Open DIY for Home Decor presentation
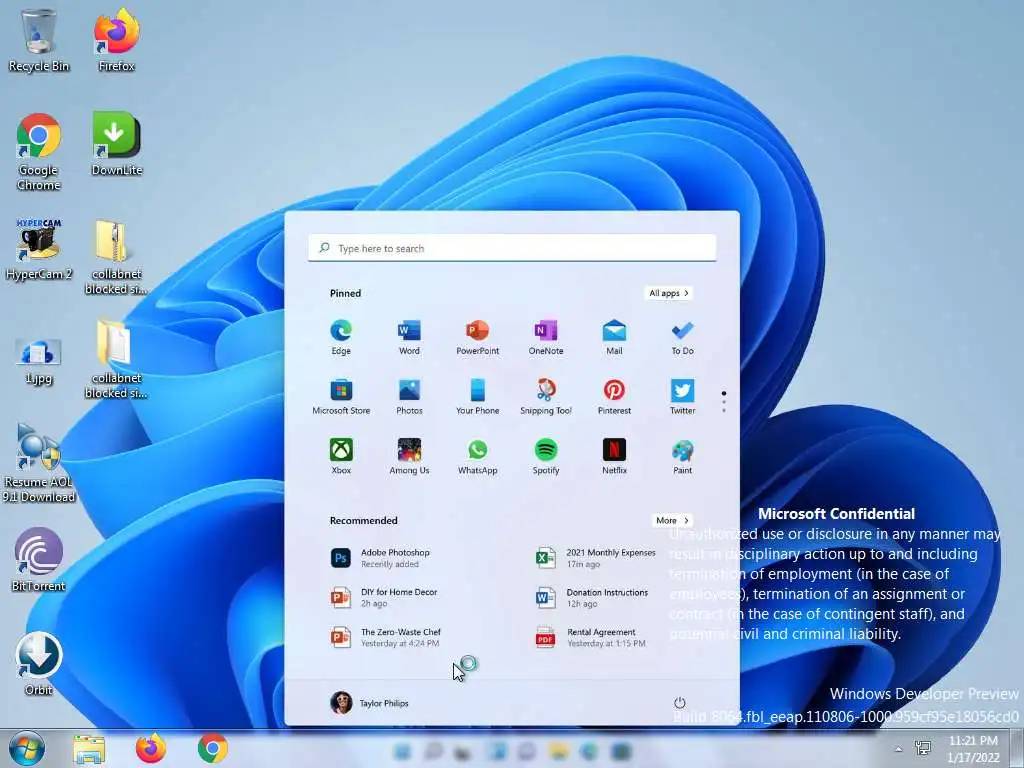1024x768 pixels. pos(384,598)
